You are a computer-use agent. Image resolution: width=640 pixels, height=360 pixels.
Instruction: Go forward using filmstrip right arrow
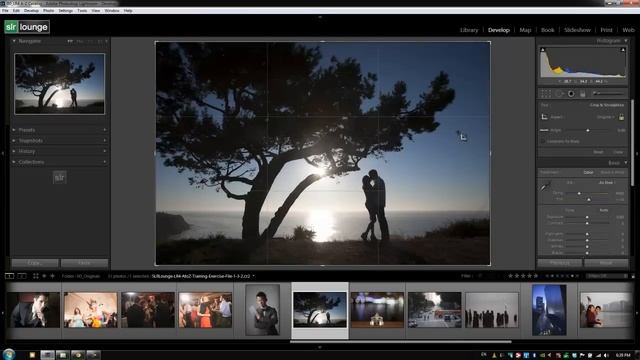[52, 276]
